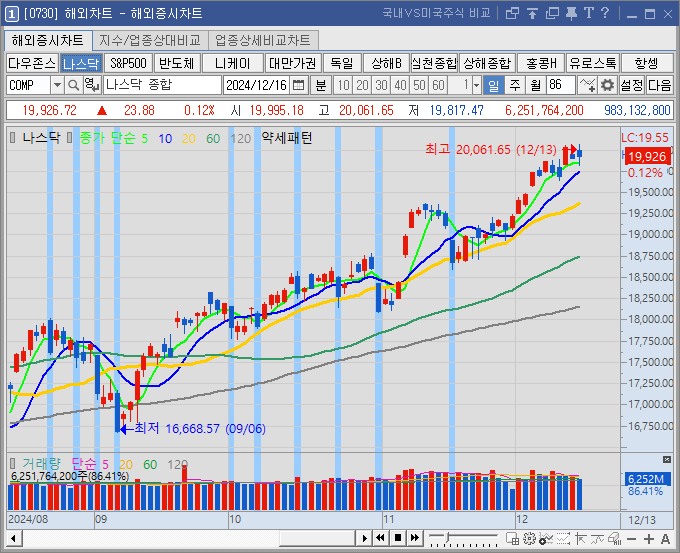
Task: Switch to 해외증시차트 tab
Action: point(48,40)
